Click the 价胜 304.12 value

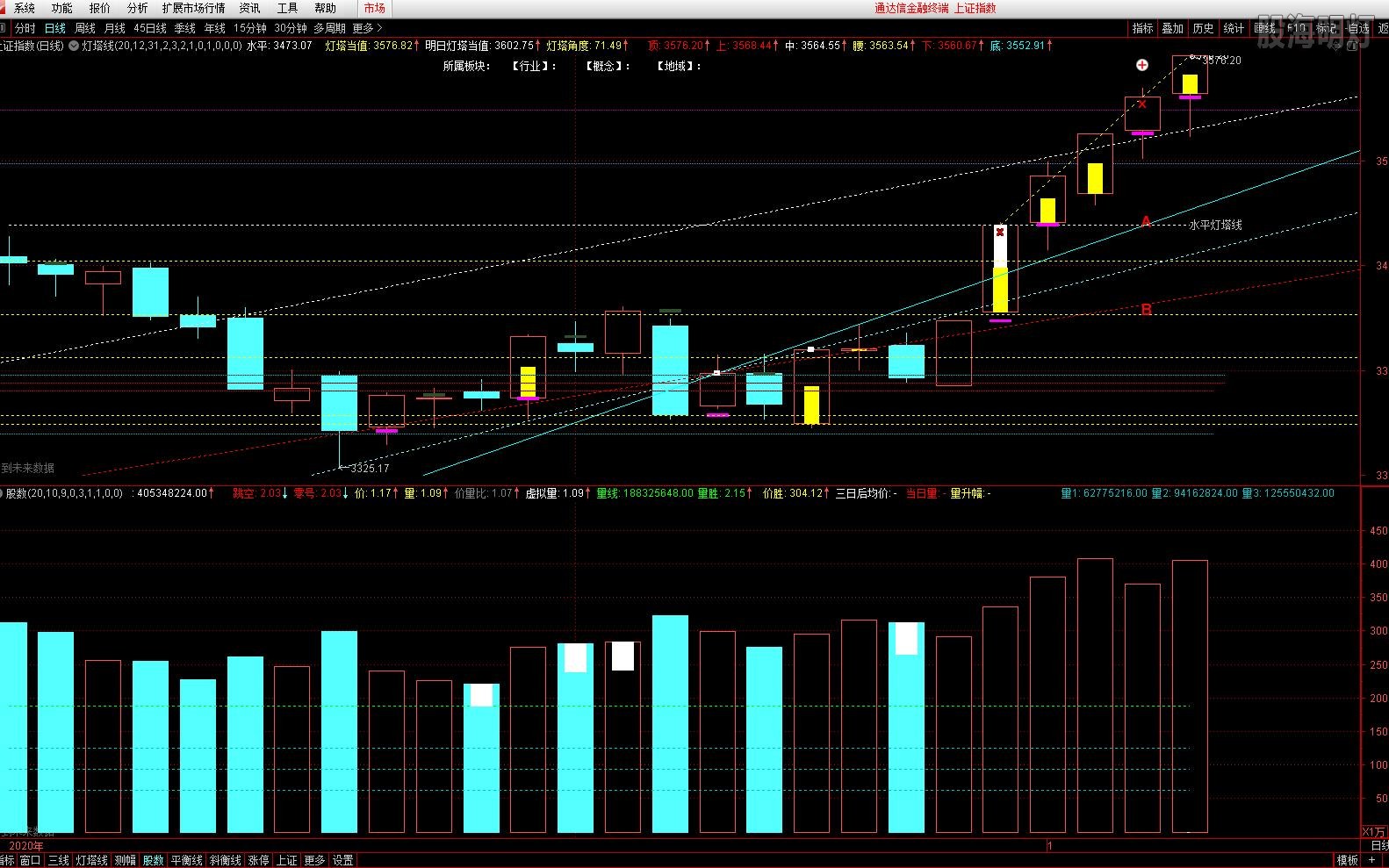click(x=795, y=493)
